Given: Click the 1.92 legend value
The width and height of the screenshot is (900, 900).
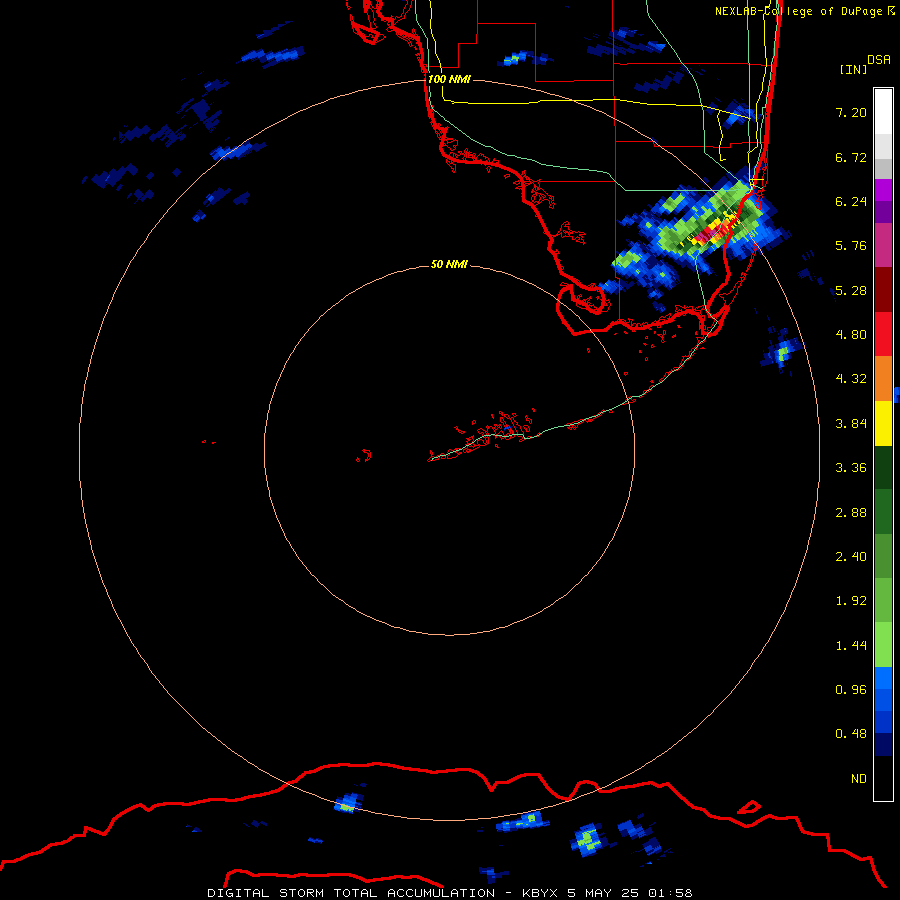Looking at the screenshot, I should [x=851, y=601].
